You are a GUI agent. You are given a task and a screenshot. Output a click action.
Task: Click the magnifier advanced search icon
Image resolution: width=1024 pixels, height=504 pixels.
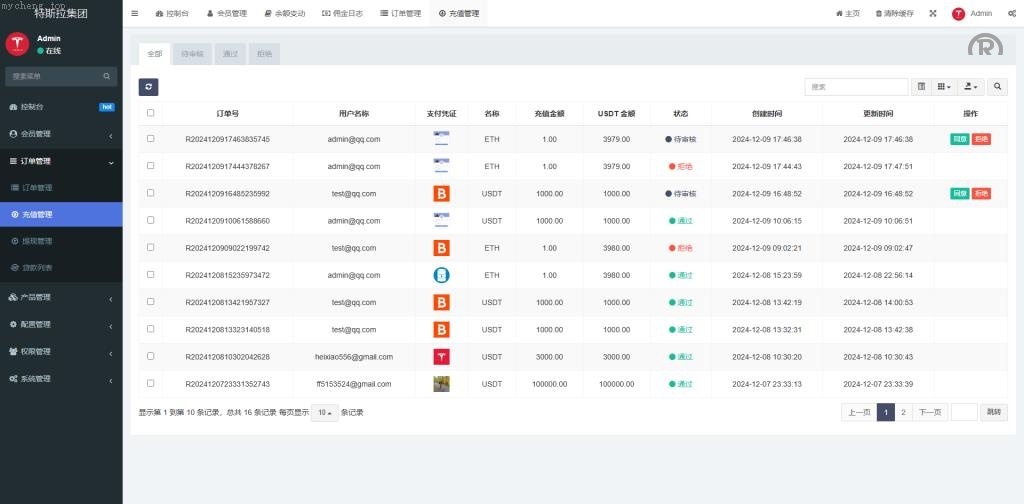coord(998,87)
